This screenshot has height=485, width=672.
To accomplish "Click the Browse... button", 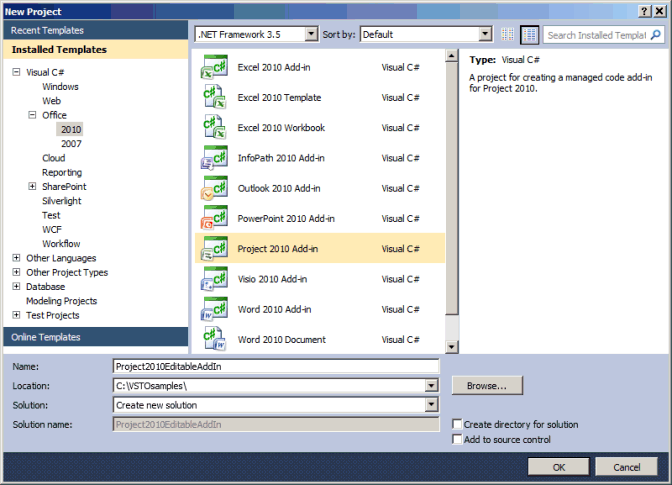I will [487, 385].
